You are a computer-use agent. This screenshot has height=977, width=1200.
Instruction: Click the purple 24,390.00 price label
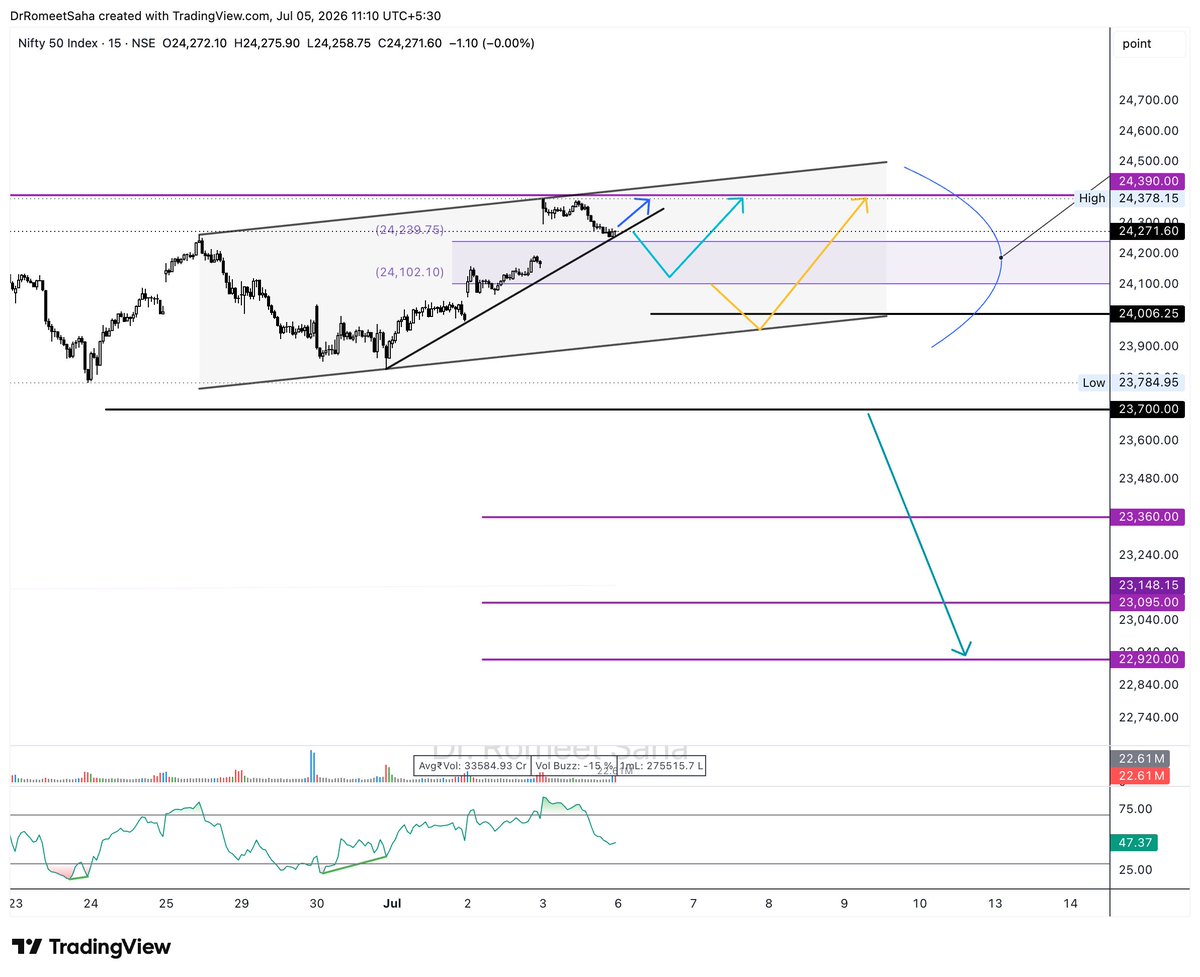pos(1148,181)
